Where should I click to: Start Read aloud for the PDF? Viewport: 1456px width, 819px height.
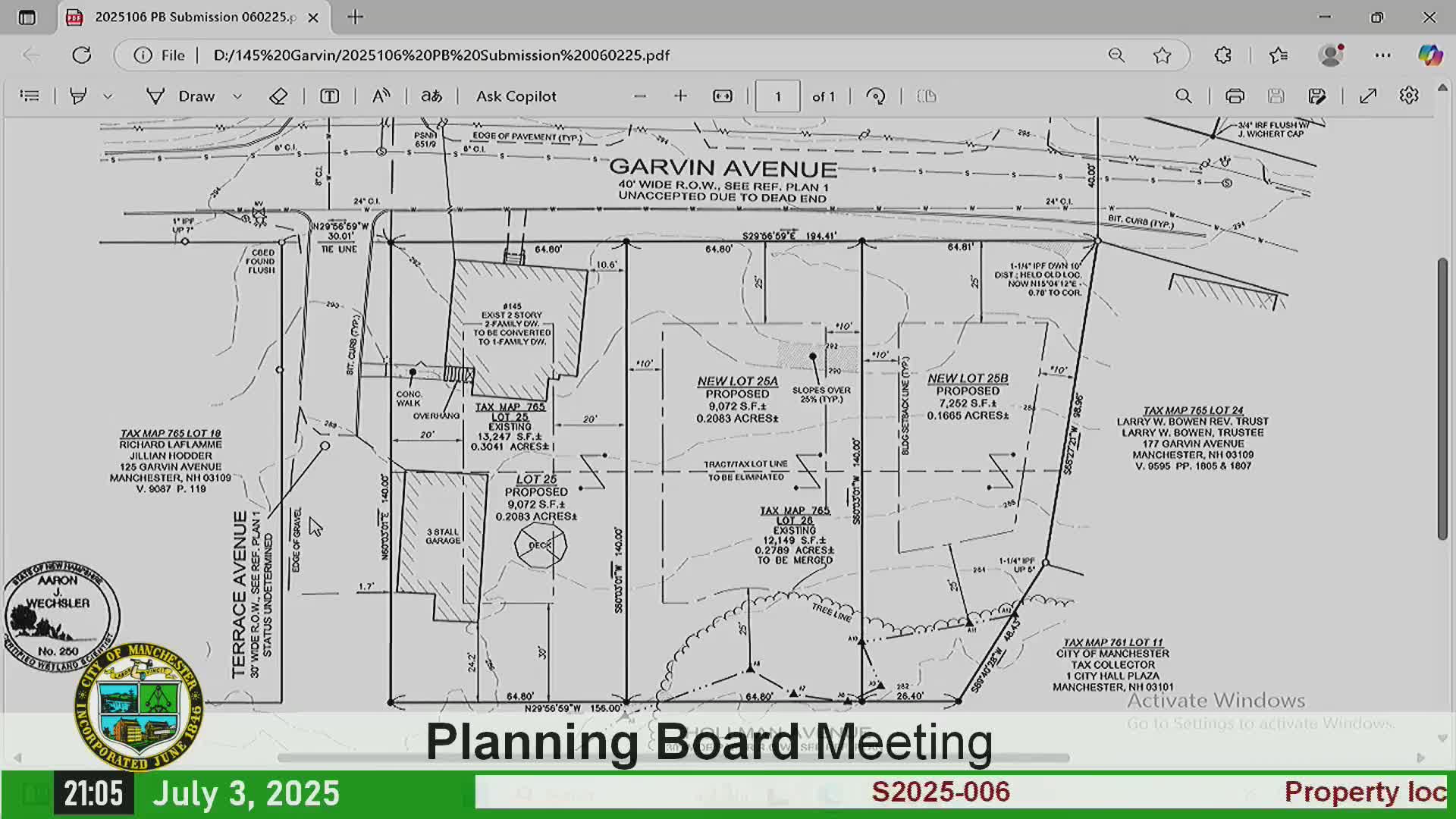[380, 96]
